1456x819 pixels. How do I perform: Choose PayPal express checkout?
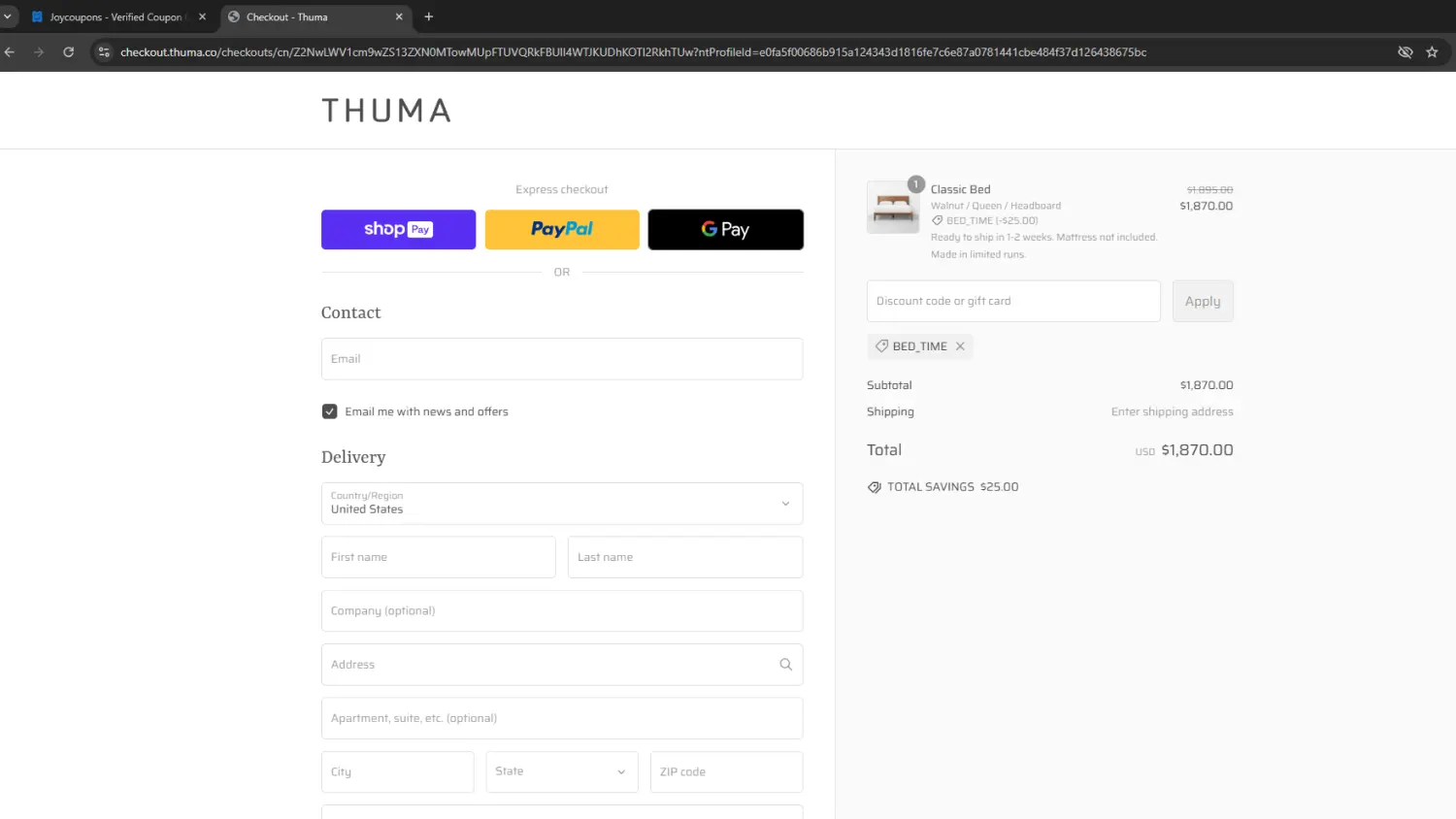click(562, 230)
